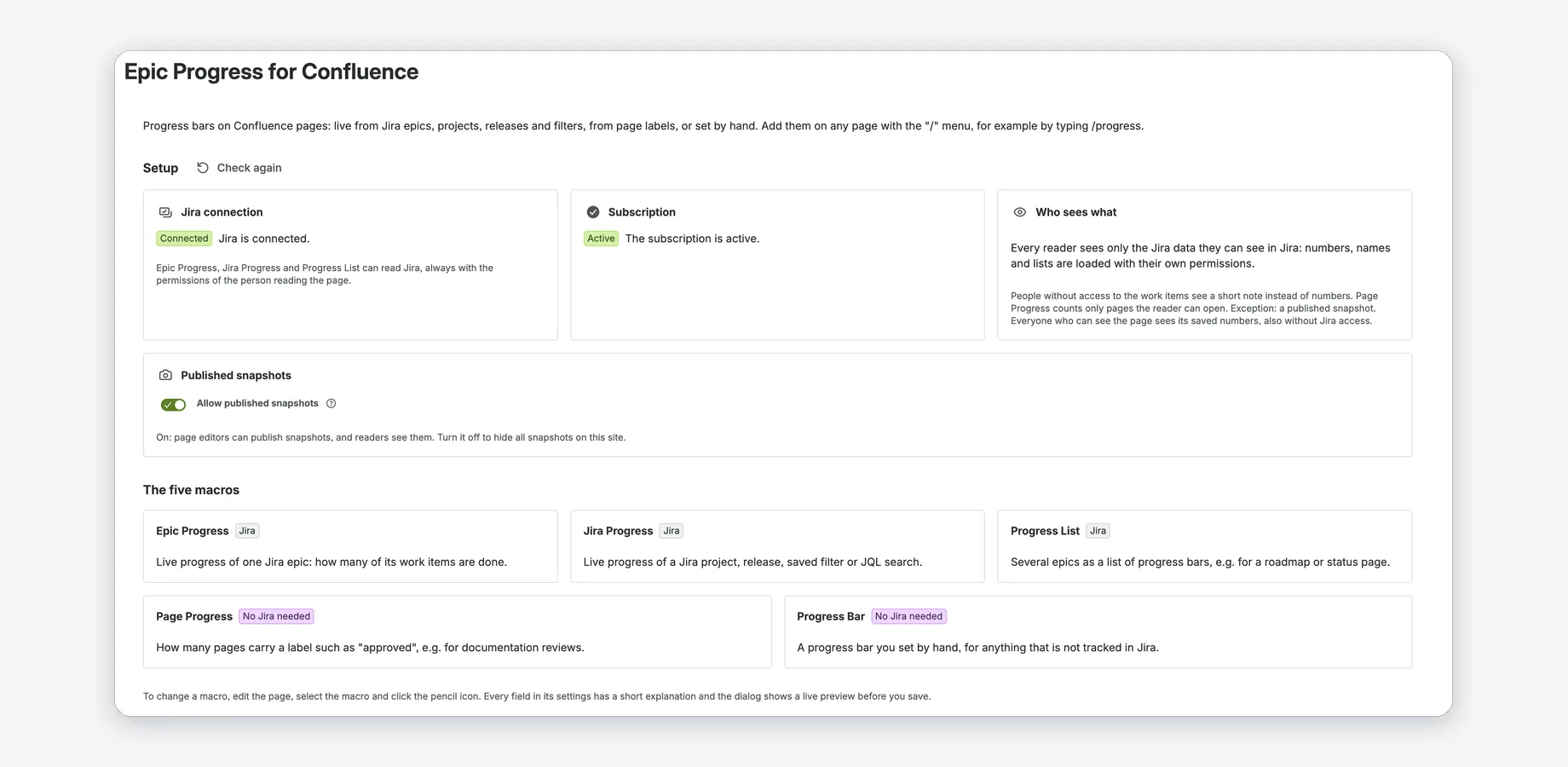
Task: Click the text The subscription is active.
Action: (692, 239)
